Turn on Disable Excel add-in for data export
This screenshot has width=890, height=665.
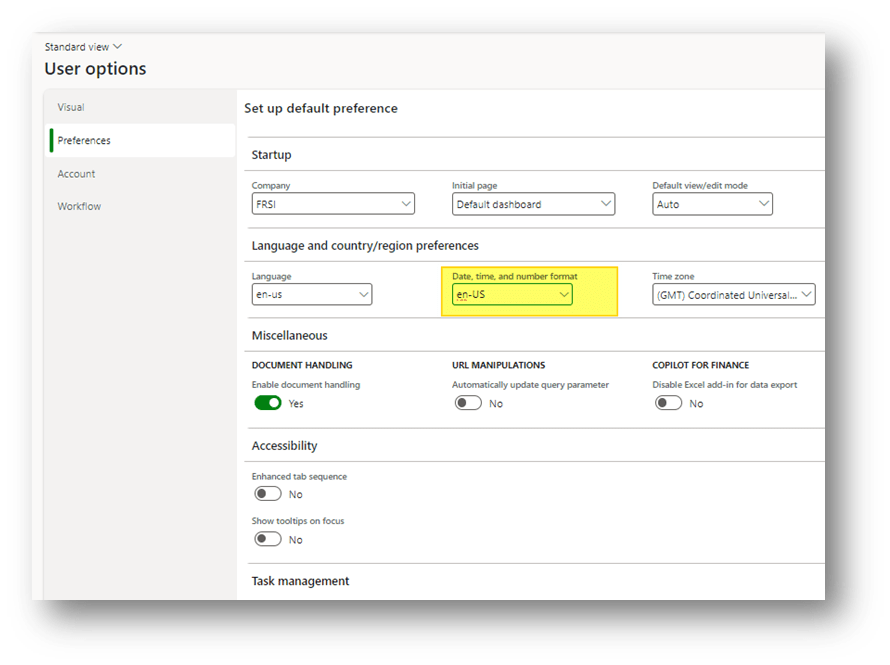(668, 403)
